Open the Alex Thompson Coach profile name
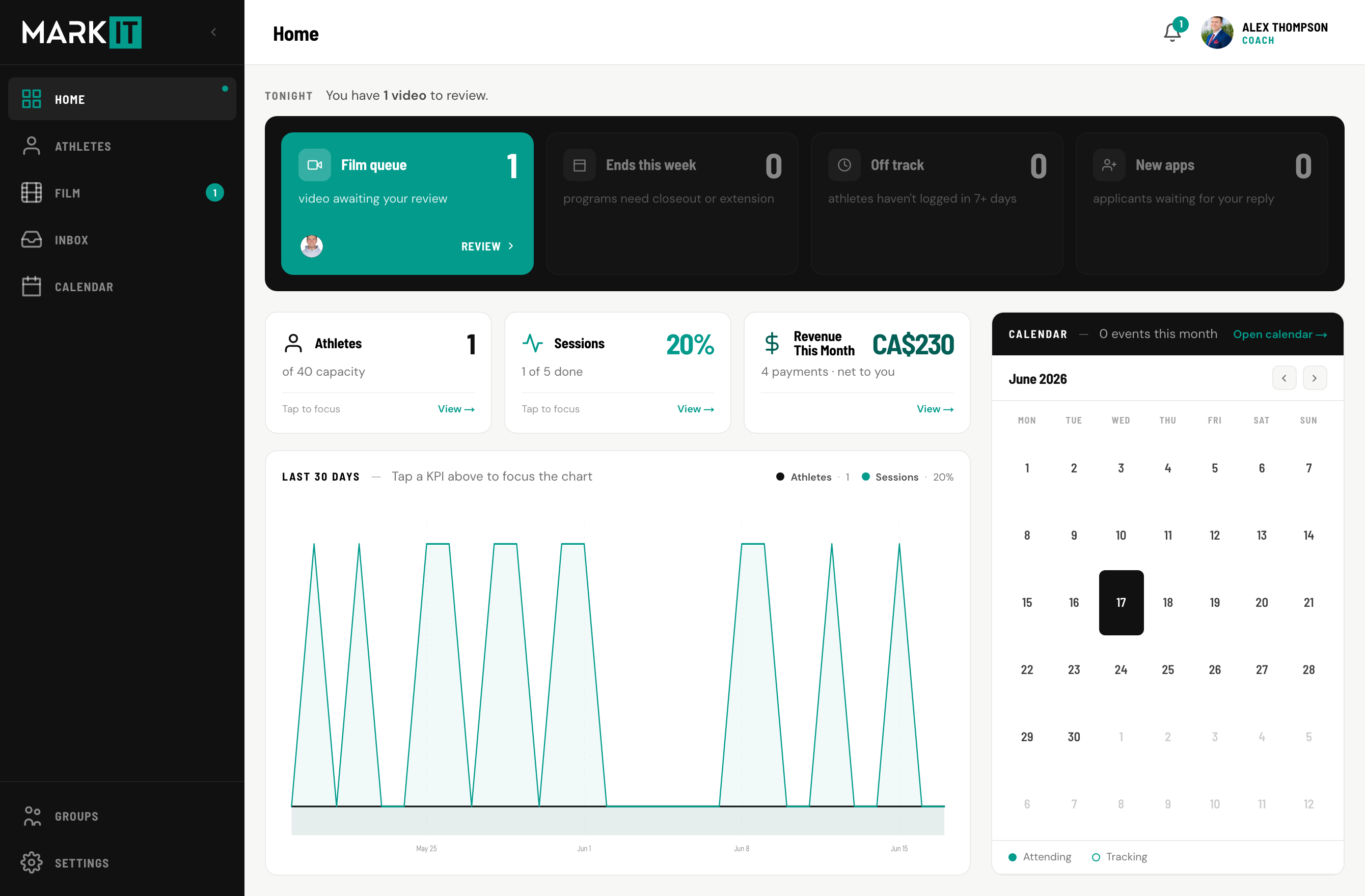1365x896 pixels. click(x=1284, y=33)
